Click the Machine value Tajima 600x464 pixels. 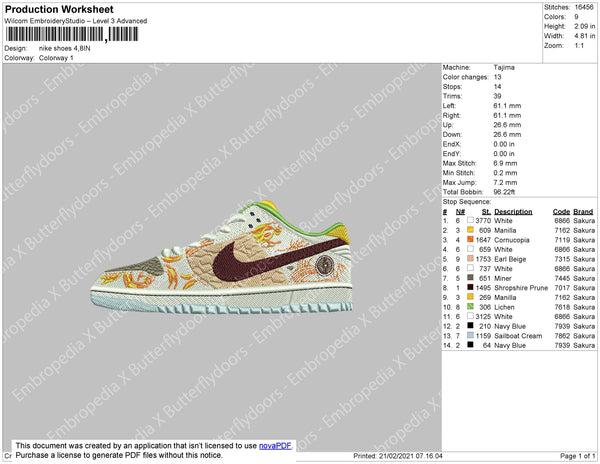tap(504, 67)
